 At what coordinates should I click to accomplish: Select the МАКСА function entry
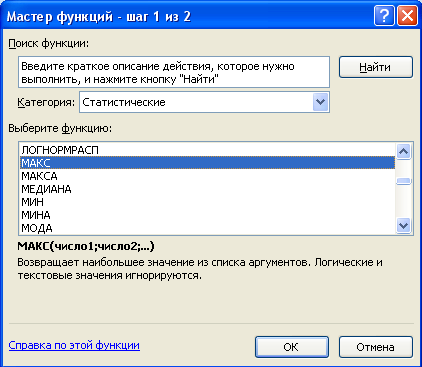tap(207, 176)
